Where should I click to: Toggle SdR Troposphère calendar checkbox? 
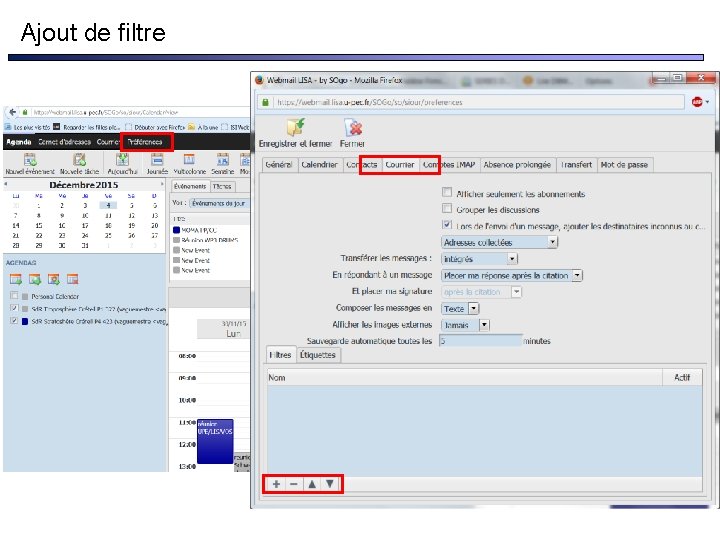(14, 308)
